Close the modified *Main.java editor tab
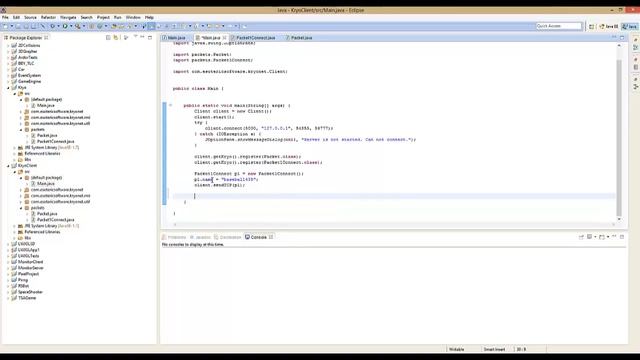640x360 pixels. pos(224,38)
